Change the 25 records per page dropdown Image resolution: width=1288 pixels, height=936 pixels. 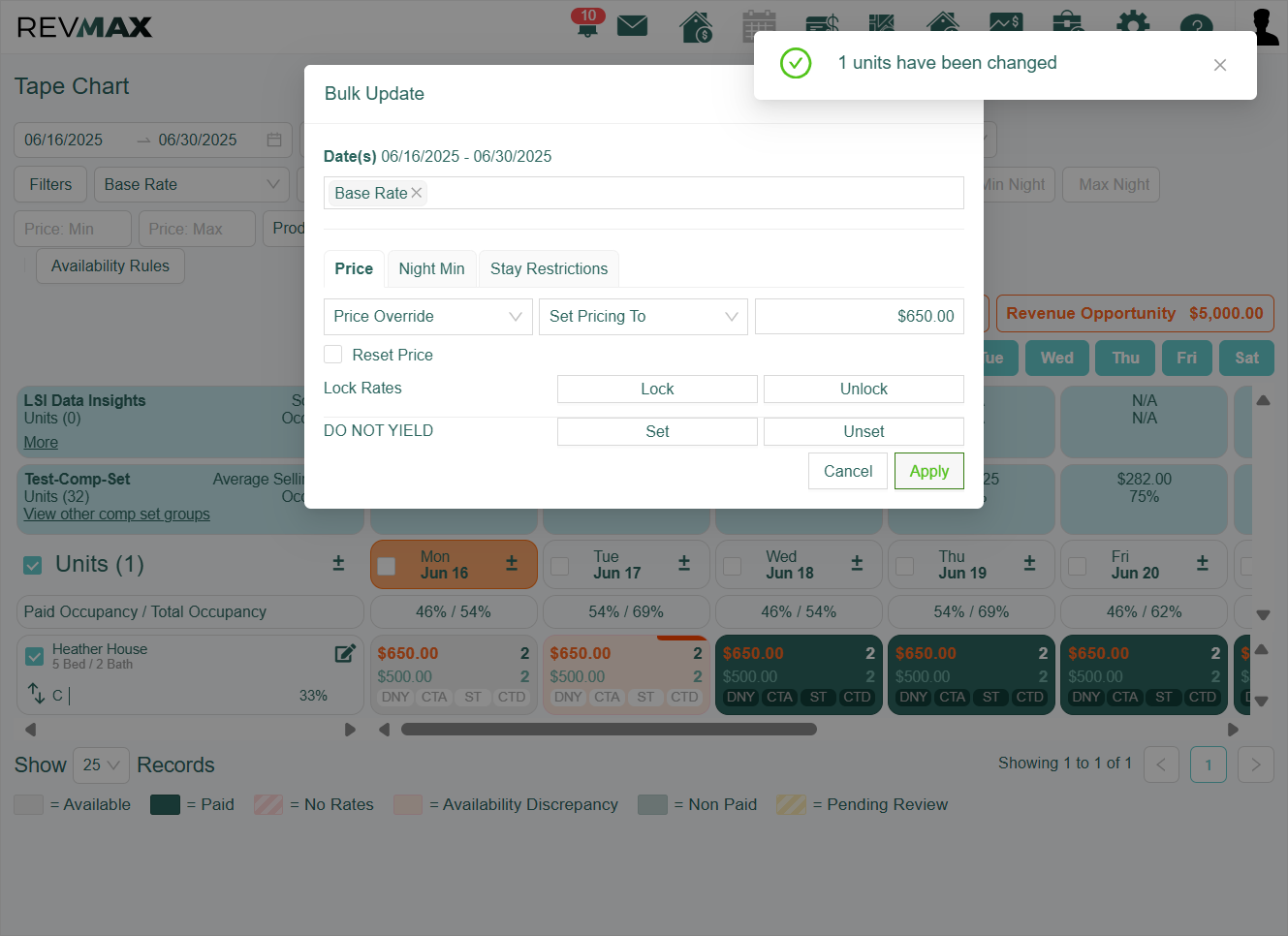click(x=101, y=764)
